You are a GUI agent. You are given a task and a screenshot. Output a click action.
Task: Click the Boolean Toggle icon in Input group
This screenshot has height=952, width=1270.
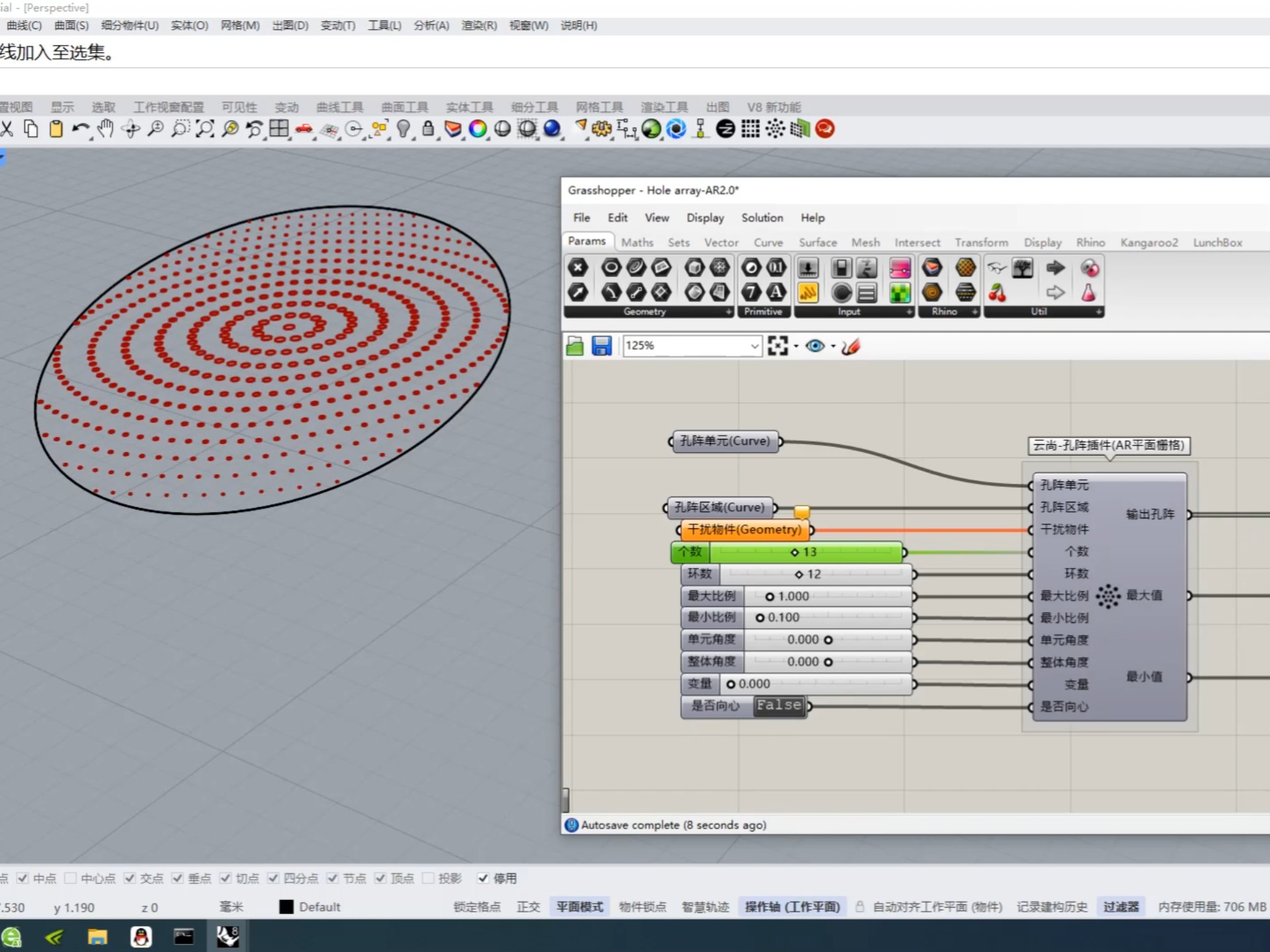pos(841,268)
